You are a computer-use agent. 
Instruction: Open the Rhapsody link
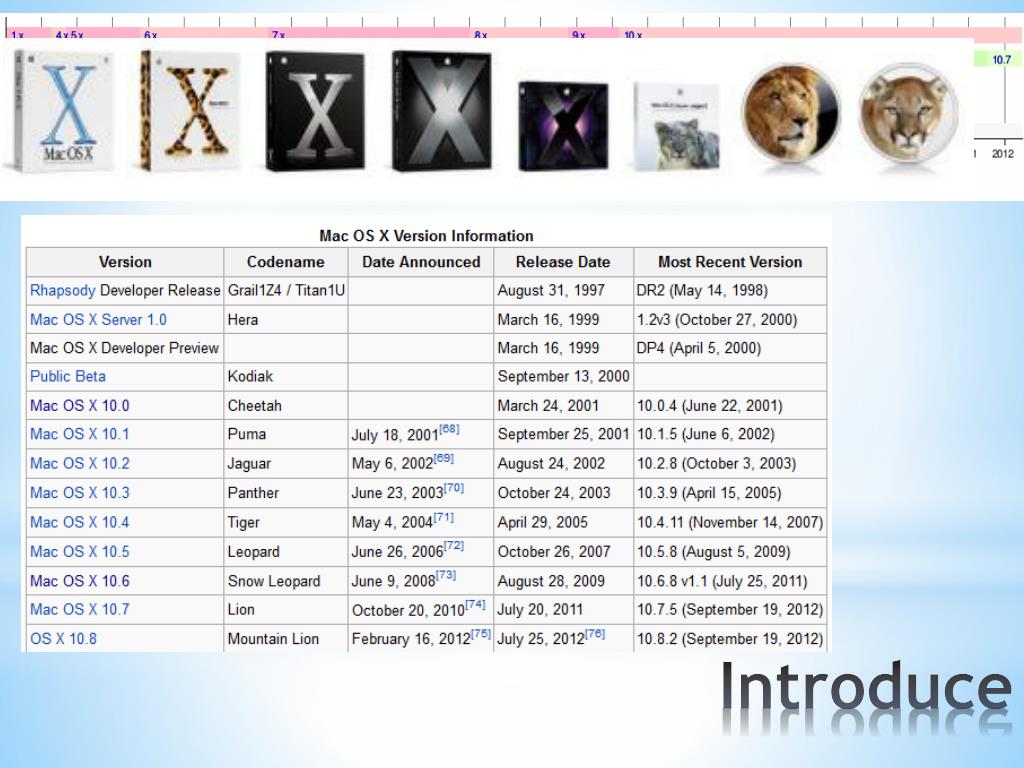click(63, 291)
